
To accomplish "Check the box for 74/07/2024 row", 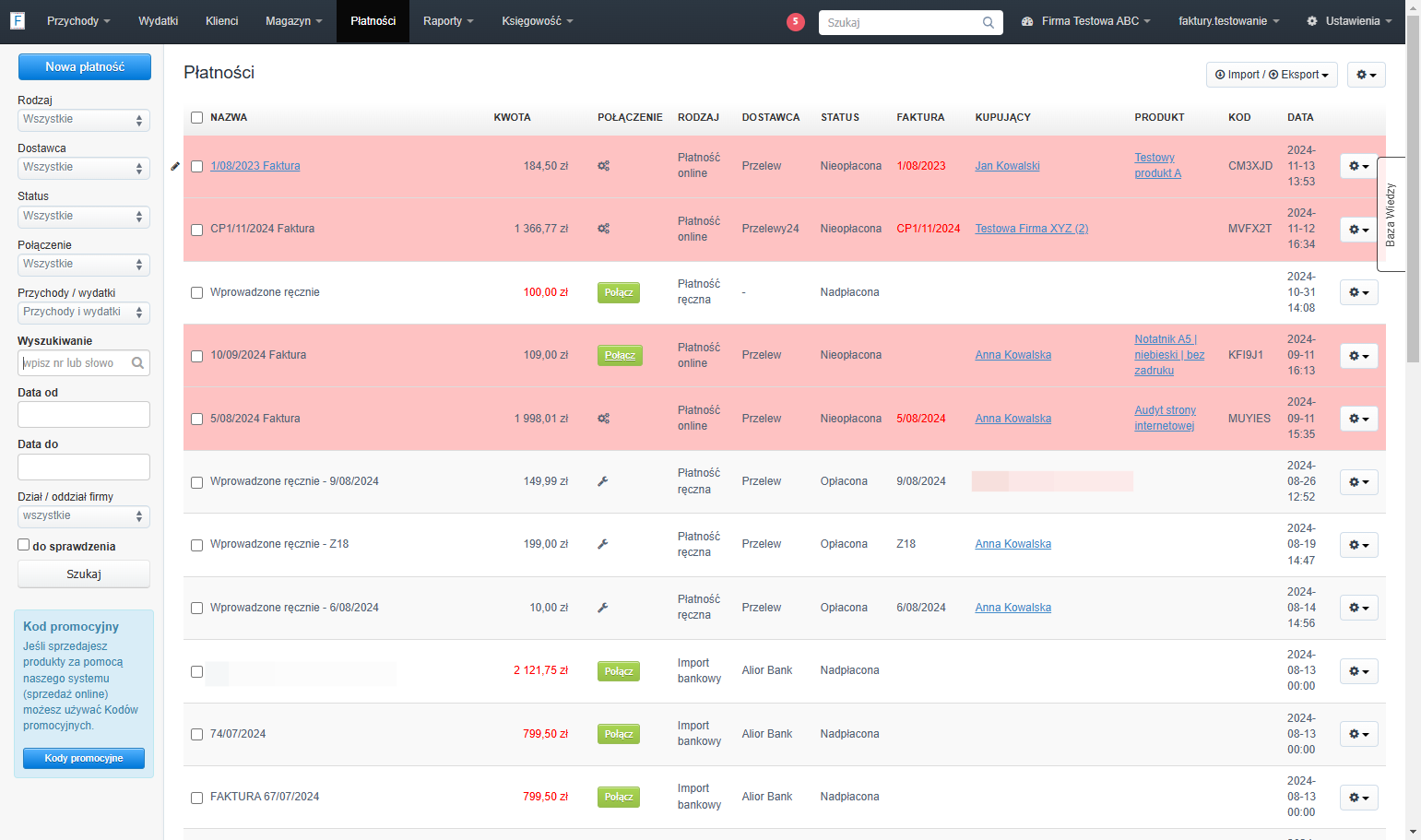I will click(x=196, y=735).
